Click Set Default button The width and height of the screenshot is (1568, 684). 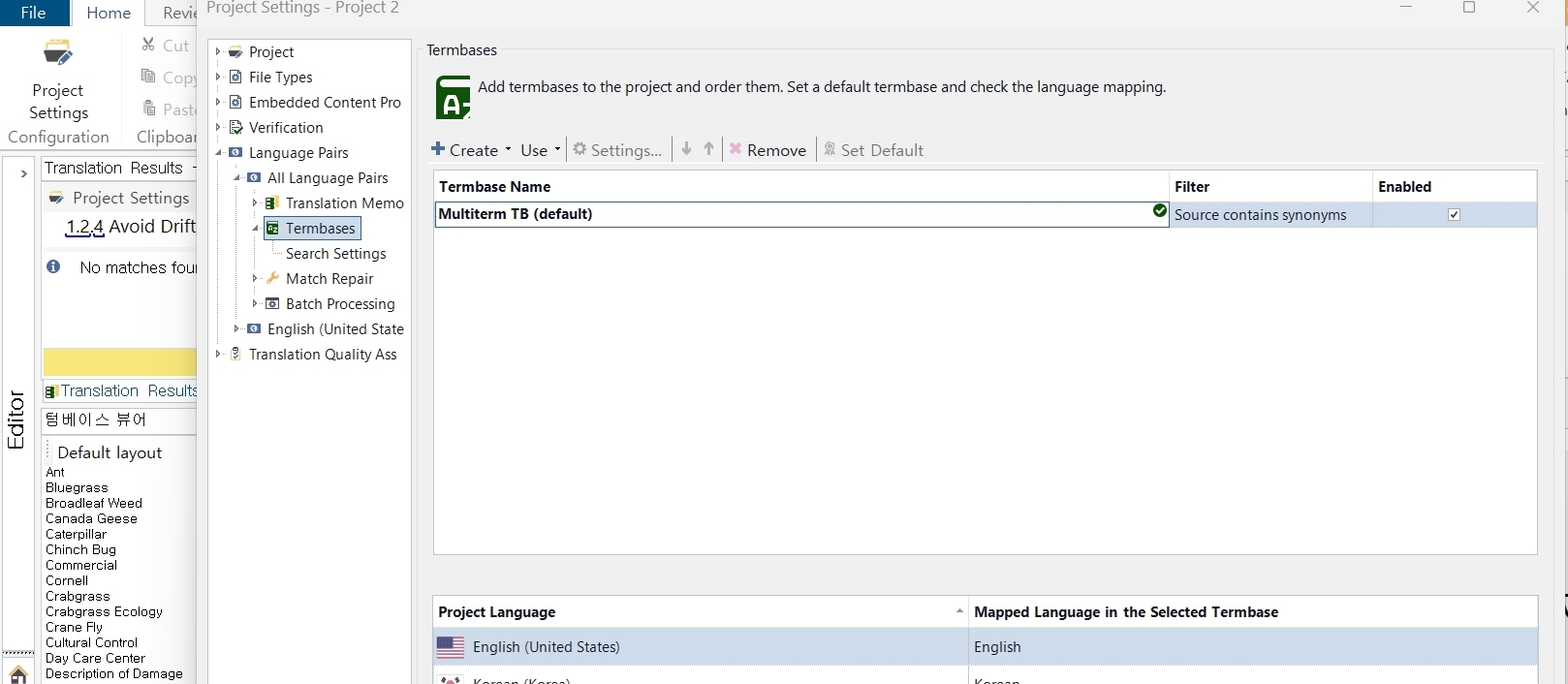click(873, 150)
